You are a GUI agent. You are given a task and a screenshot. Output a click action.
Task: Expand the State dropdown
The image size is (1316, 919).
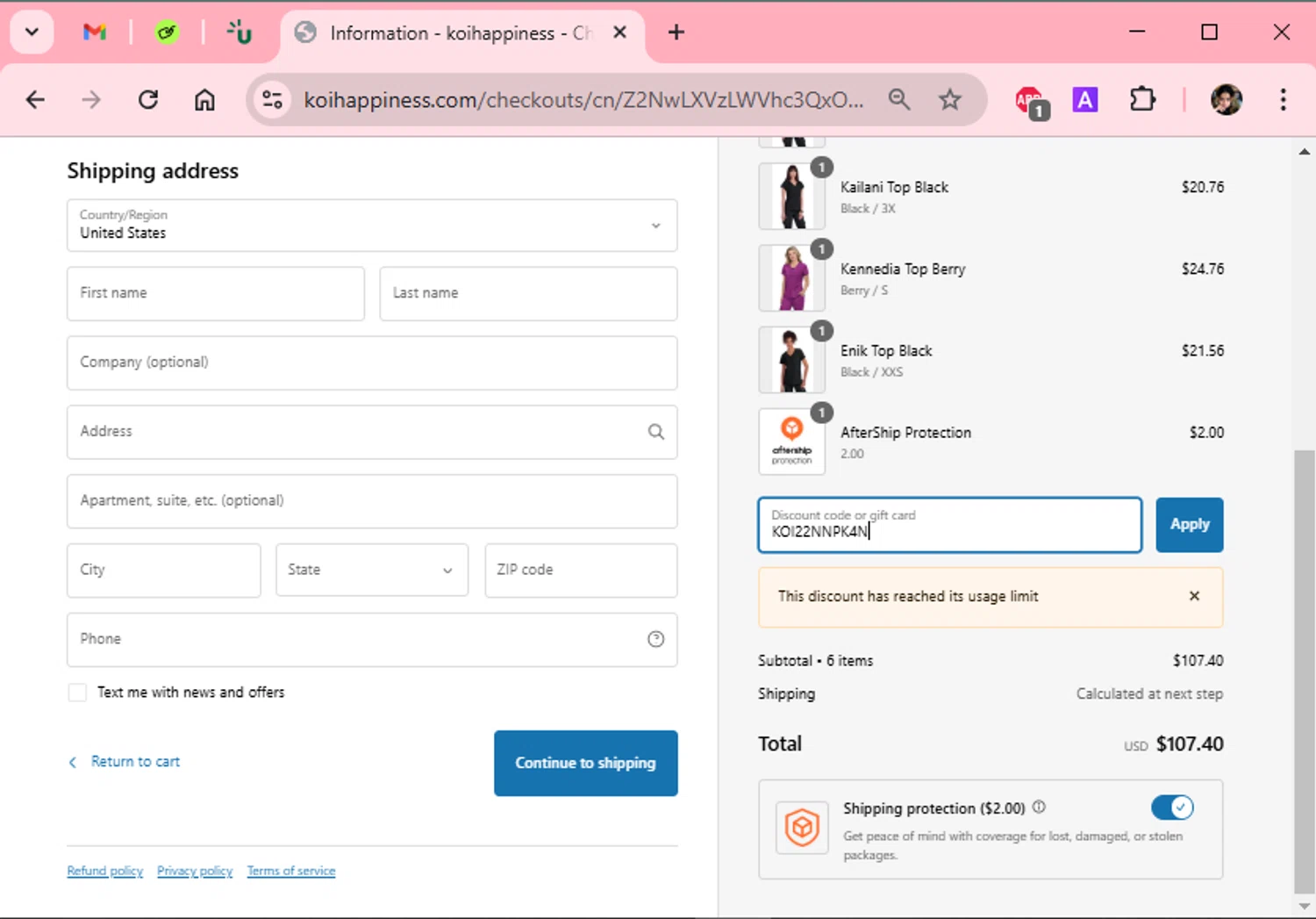pyautogui.click(x=372, y=571)
